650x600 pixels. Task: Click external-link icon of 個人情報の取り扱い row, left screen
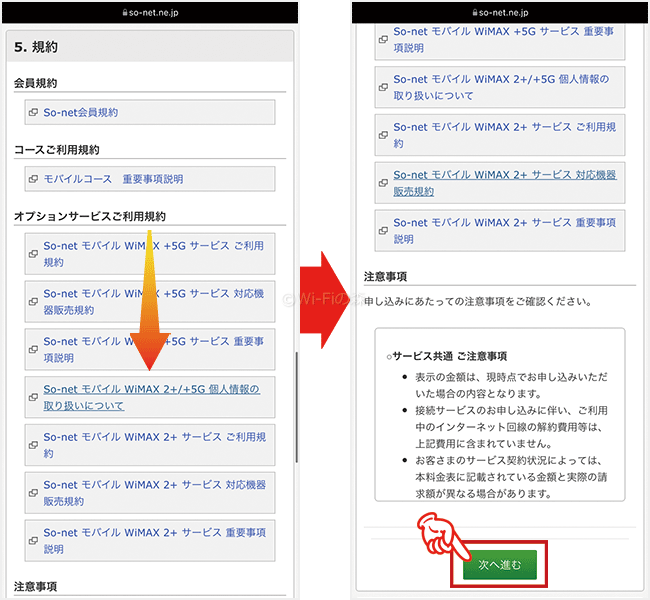(33, 397)
